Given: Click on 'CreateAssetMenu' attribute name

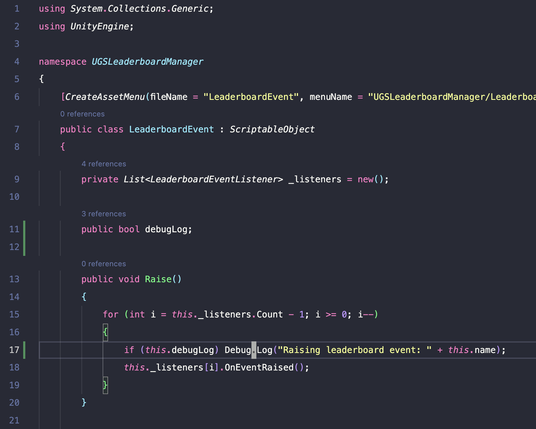Looking at the screenshot, I should (x=105, y=97).
